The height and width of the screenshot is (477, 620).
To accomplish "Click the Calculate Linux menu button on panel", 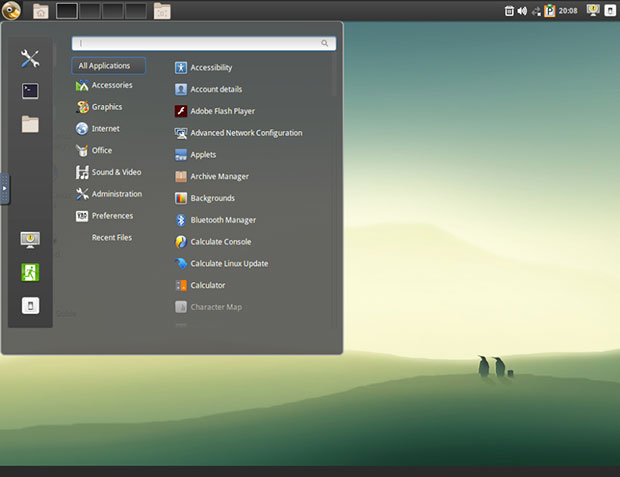I will coord(11,10).
